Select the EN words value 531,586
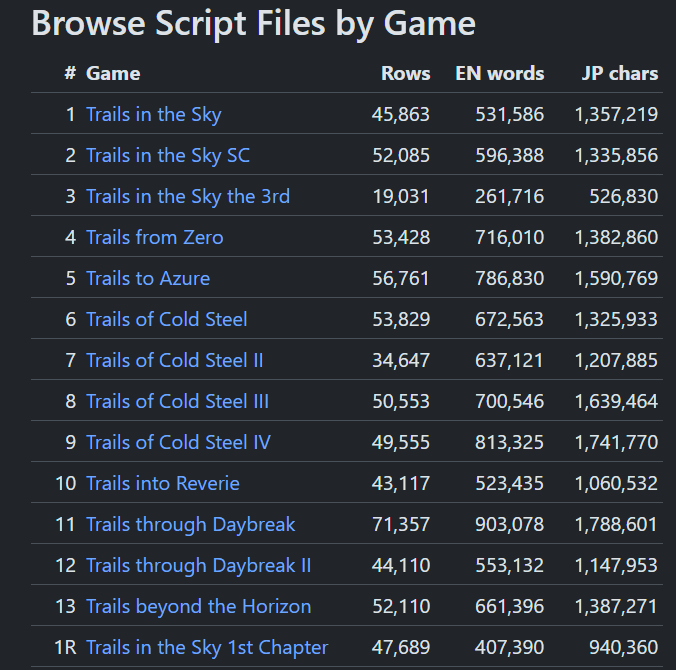Viewport: 676px width, 670px height. 510,115
